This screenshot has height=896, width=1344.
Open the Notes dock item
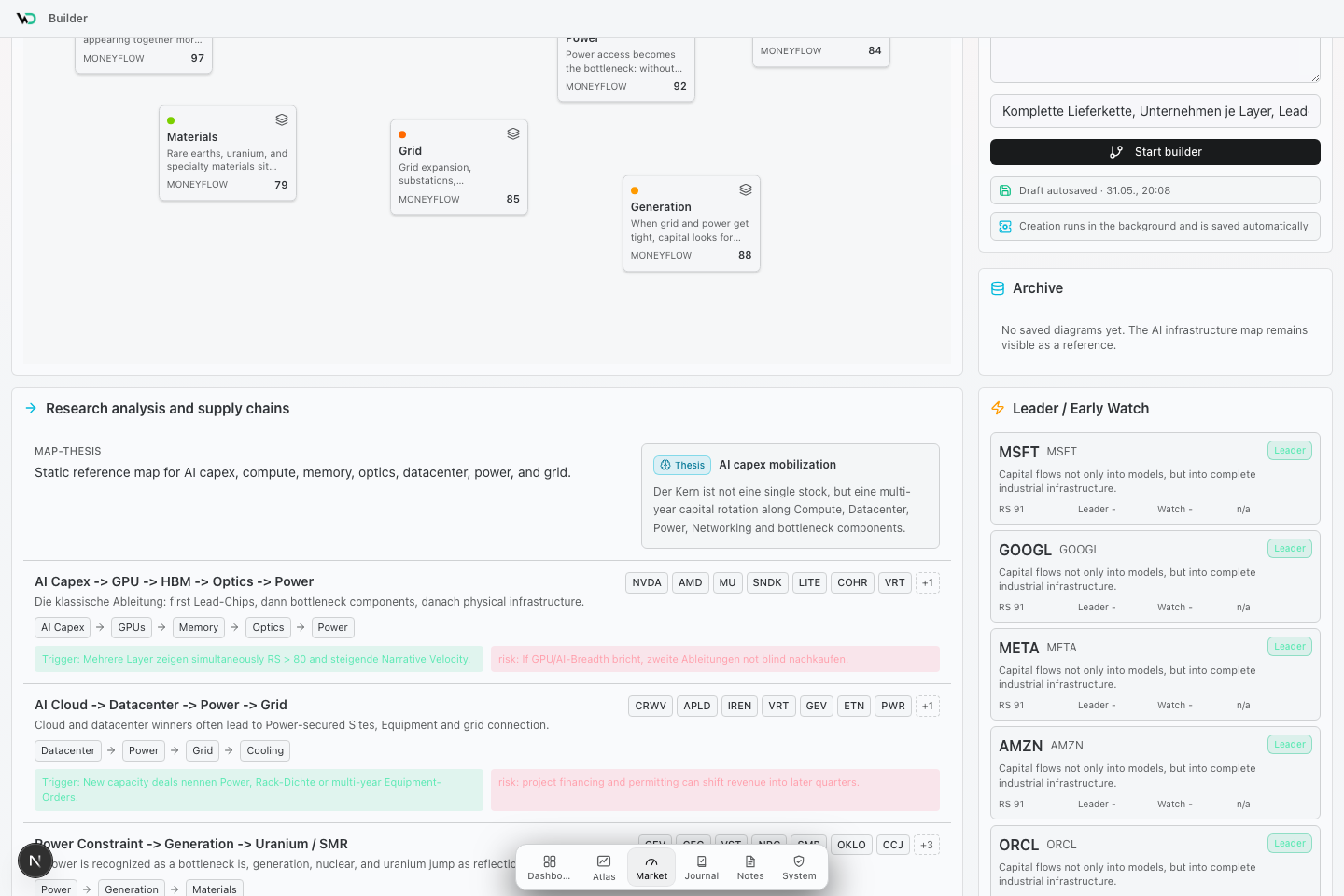pos(750,868)
